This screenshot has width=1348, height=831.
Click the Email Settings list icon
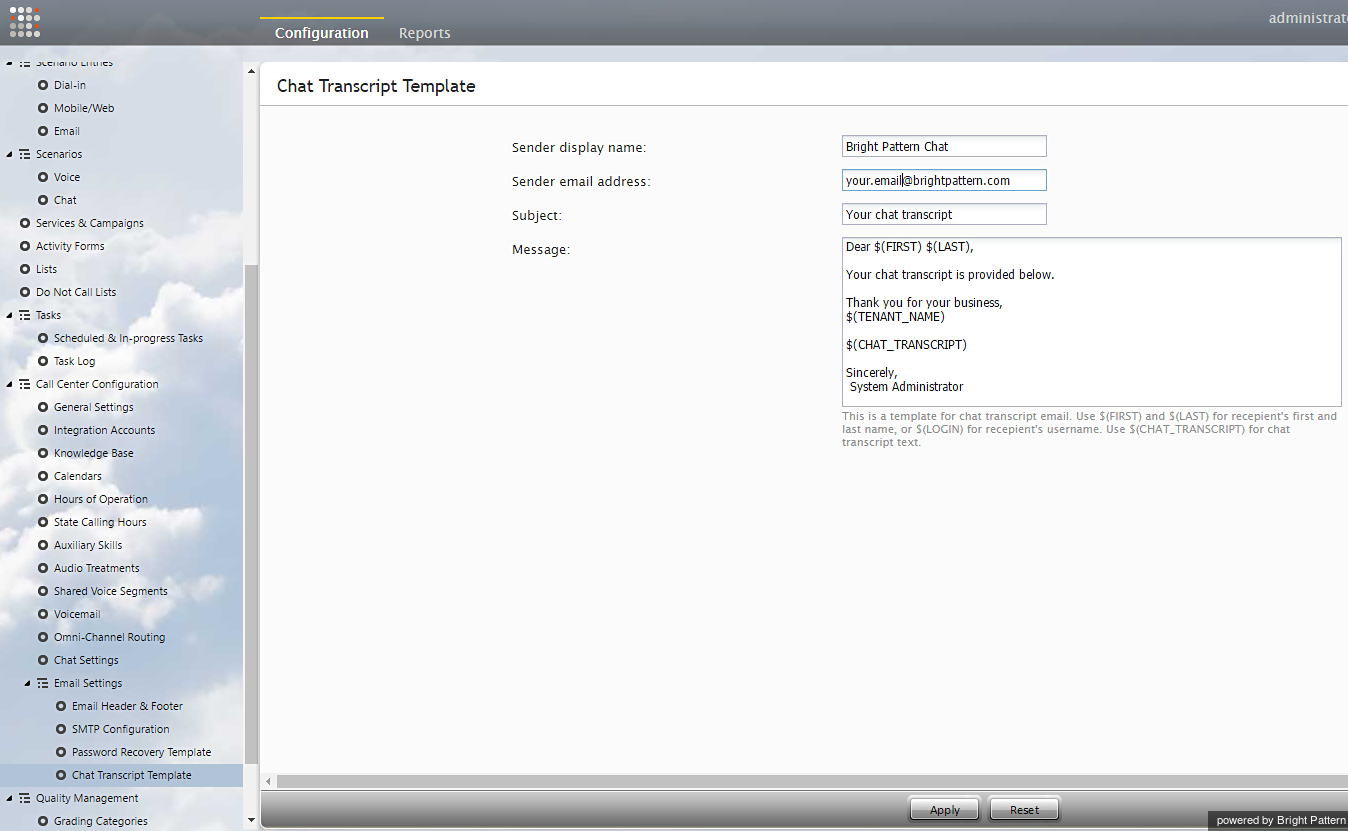(x=43, y=683)
